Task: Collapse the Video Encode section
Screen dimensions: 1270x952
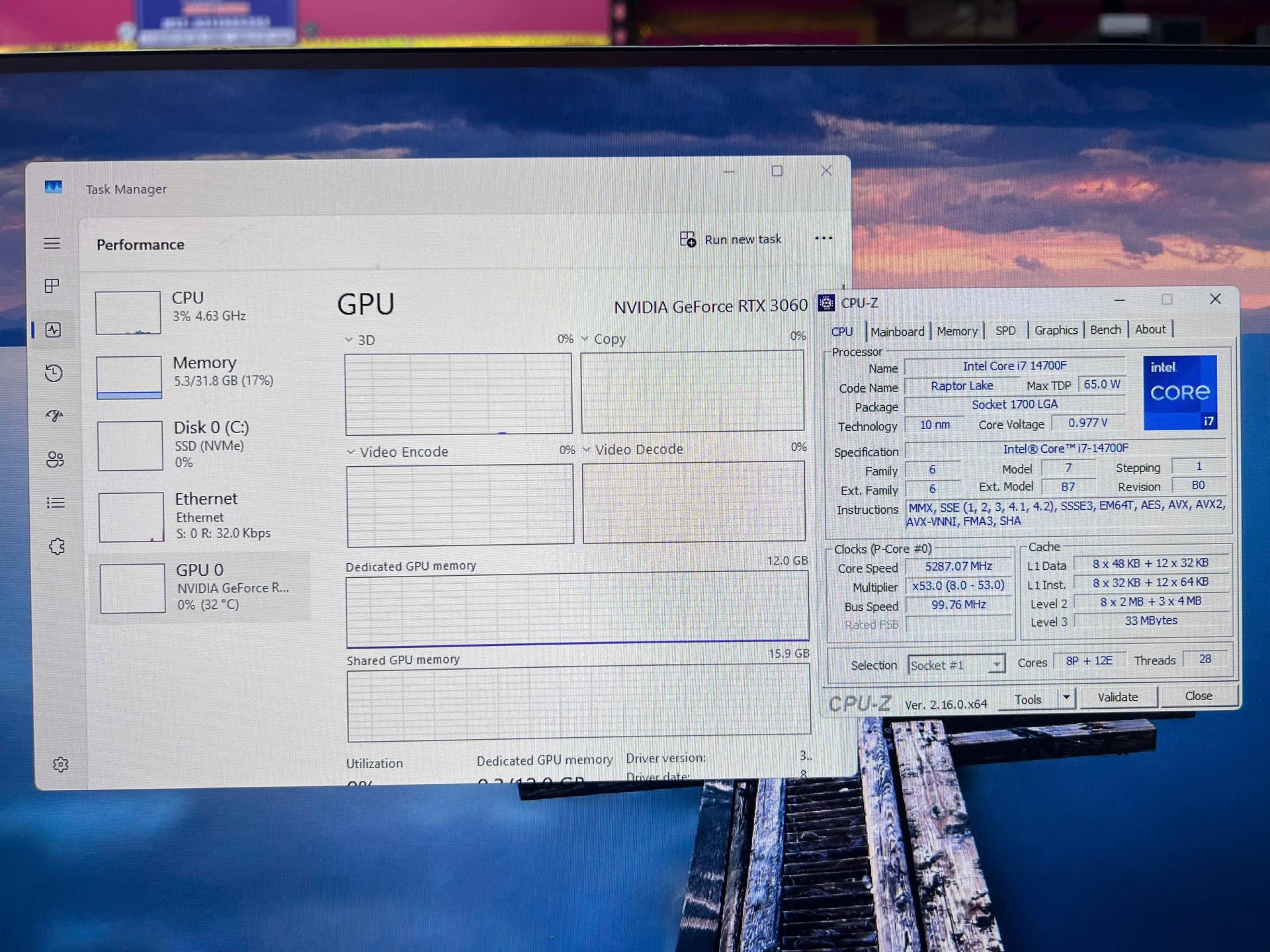Action: pyautogui.click(x=349, y=452)
